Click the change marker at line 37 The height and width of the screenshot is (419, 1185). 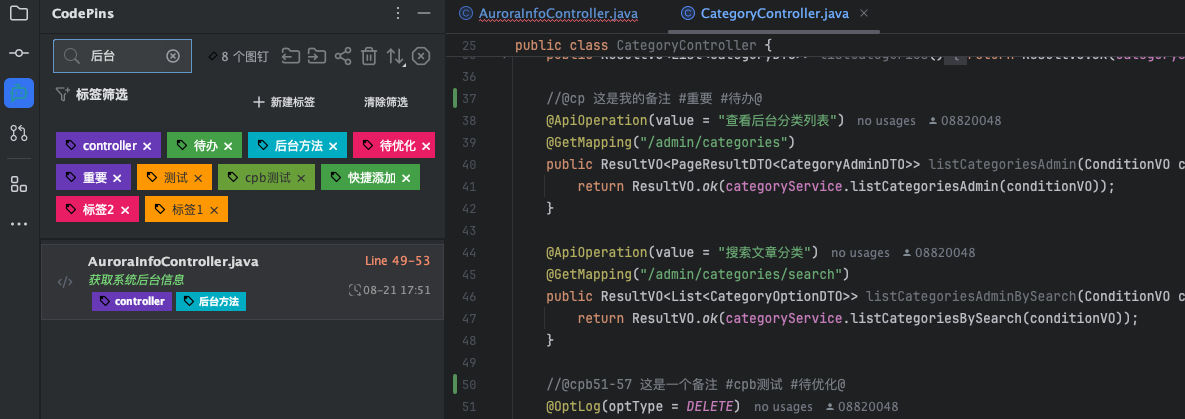click(x=454, y=98)
